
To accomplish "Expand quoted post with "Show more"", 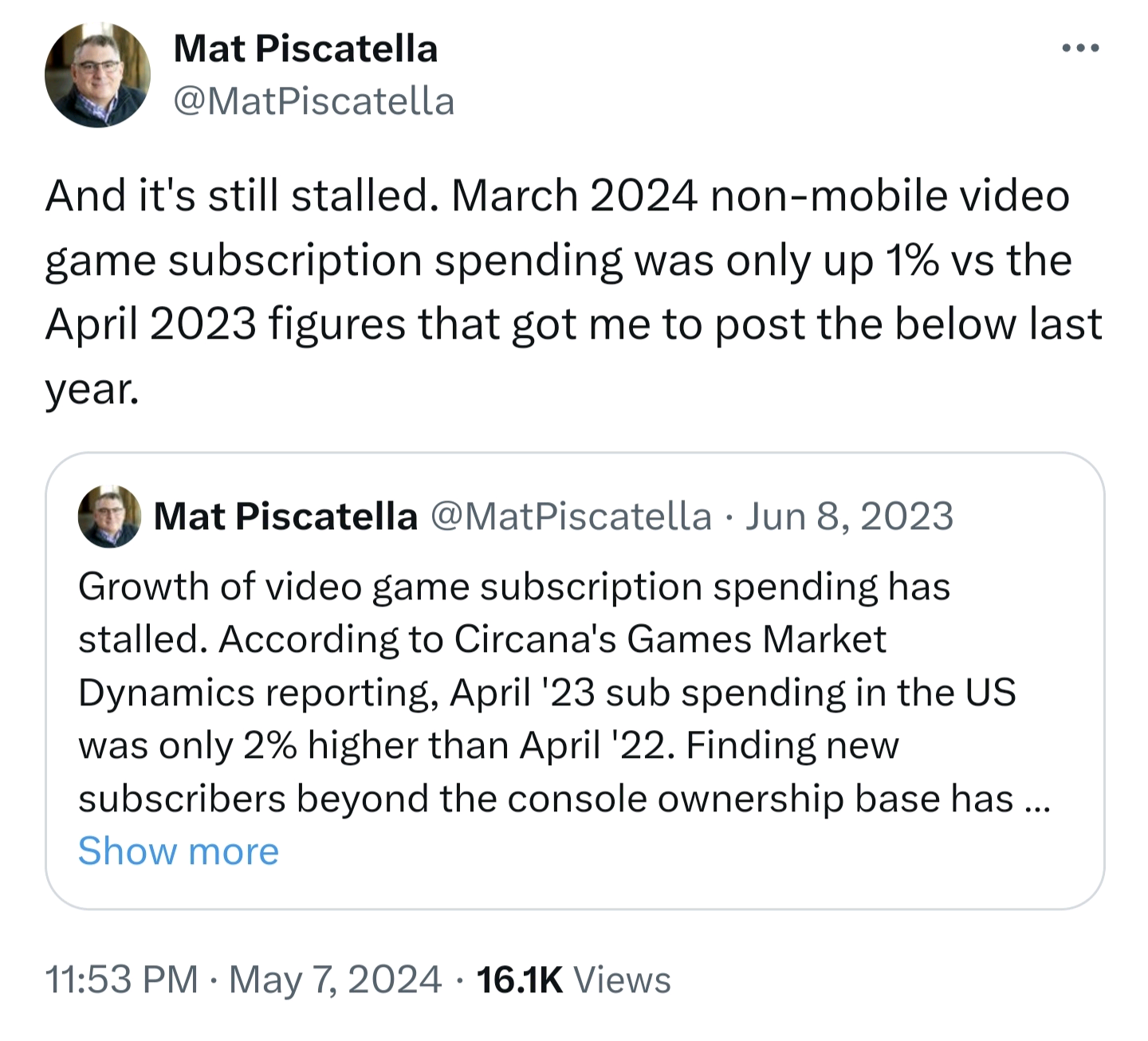I will coord(179,851).
